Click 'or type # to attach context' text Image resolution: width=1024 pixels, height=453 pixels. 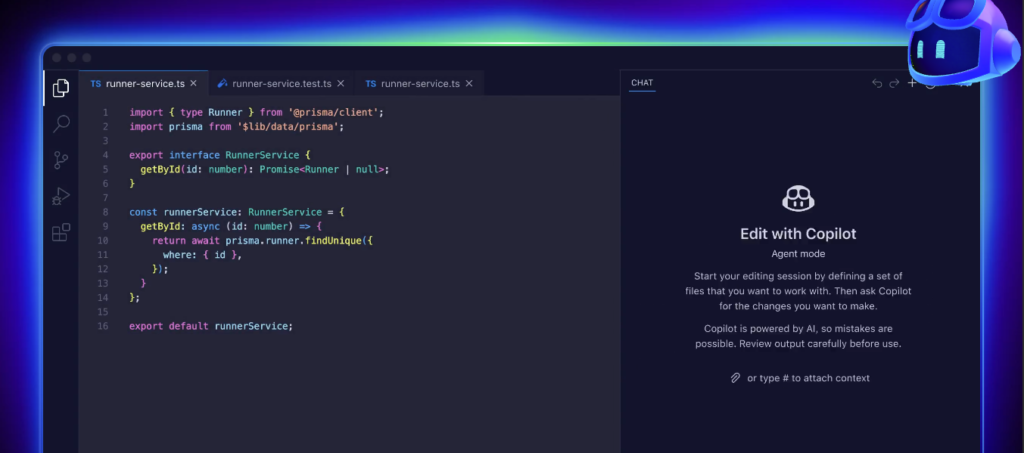pyautogui.click(x=808, y=378)
